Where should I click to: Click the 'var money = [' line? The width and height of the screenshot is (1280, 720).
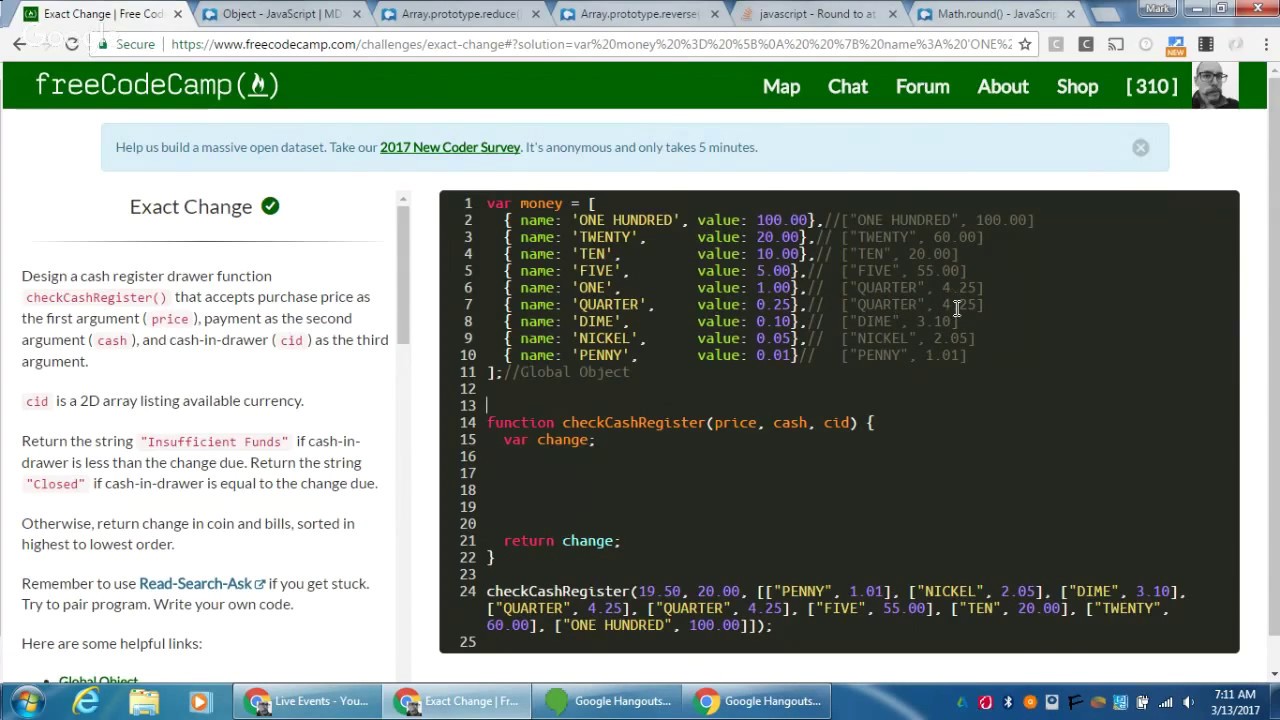tap(541, 203)
